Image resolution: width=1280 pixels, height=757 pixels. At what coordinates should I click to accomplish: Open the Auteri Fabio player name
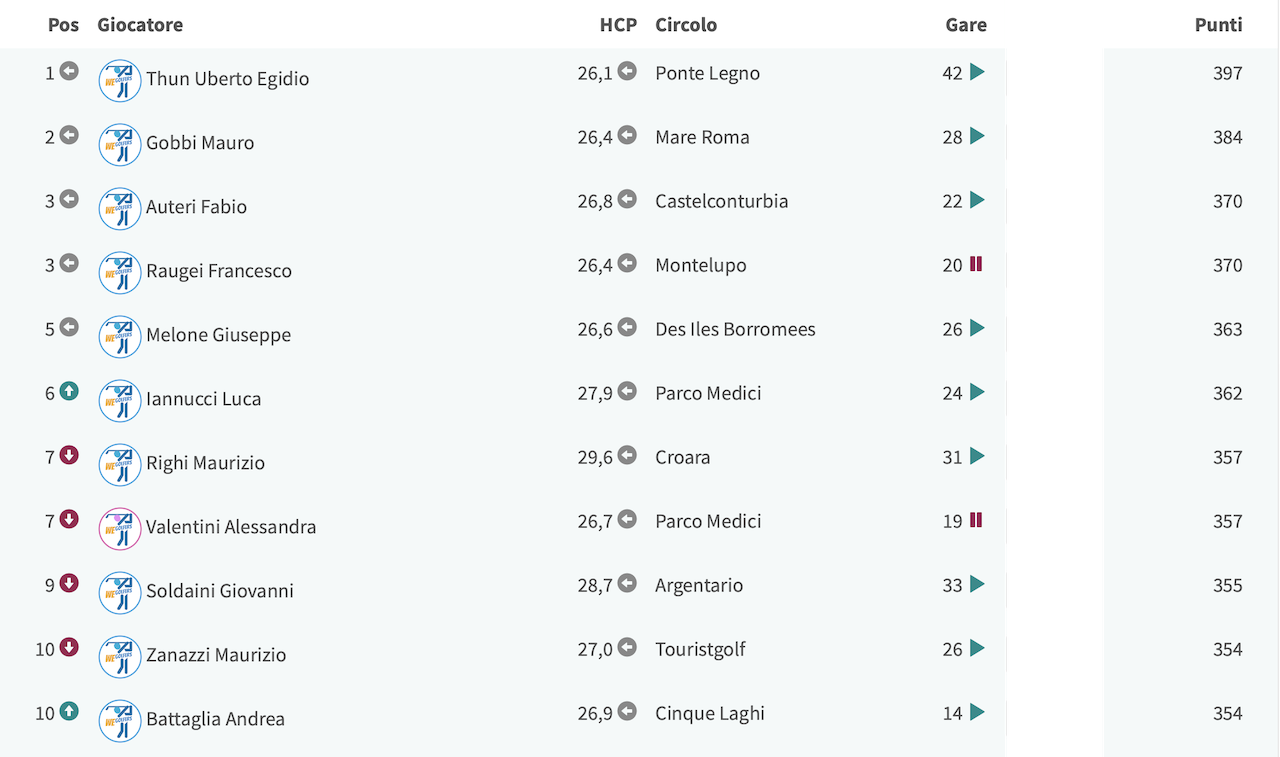196,207
